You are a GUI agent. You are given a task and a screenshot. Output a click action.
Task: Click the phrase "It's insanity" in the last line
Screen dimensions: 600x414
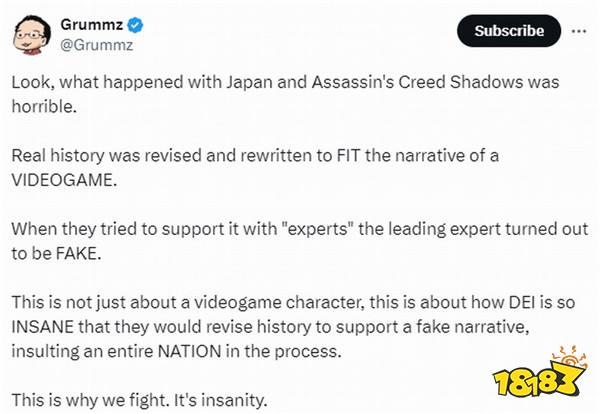pyautogui.click(x=220, y=400)
